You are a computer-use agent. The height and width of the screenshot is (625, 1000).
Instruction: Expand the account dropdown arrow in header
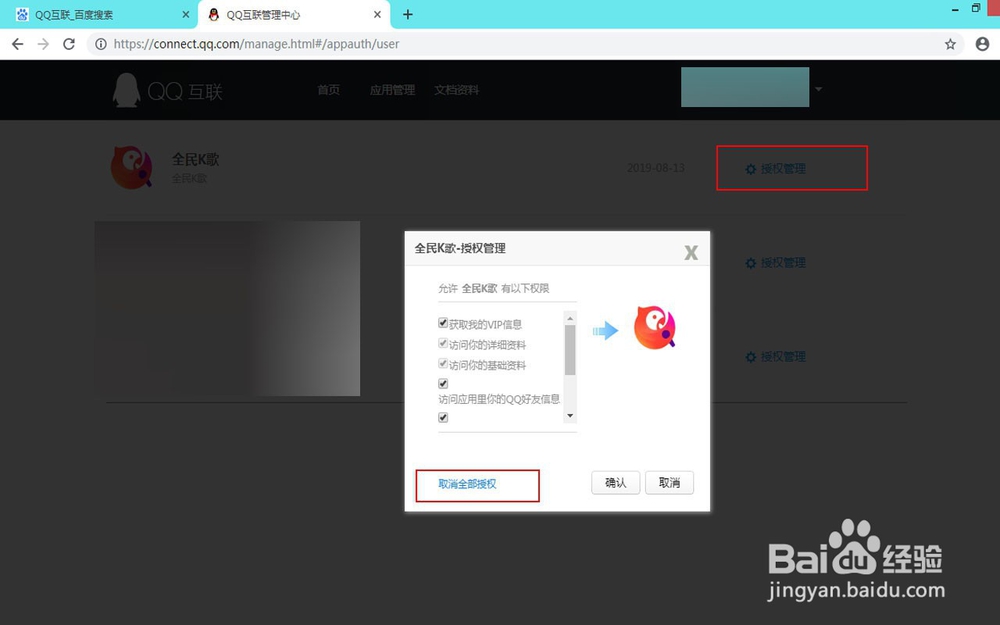tap(818, 89)
